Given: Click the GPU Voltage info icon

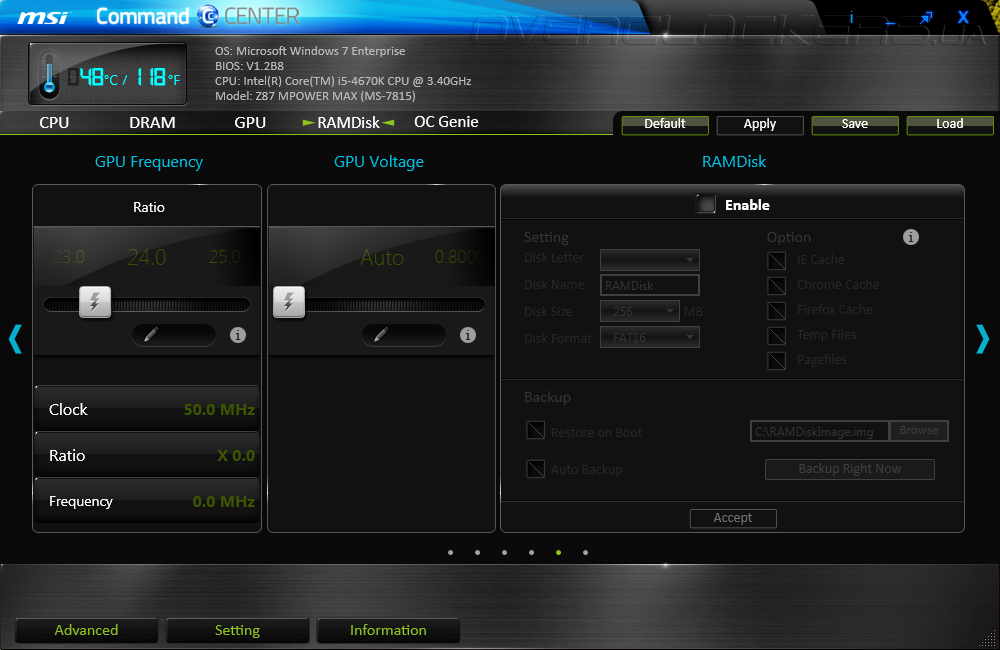Looking at the screenshot, I should pos(468,335).
